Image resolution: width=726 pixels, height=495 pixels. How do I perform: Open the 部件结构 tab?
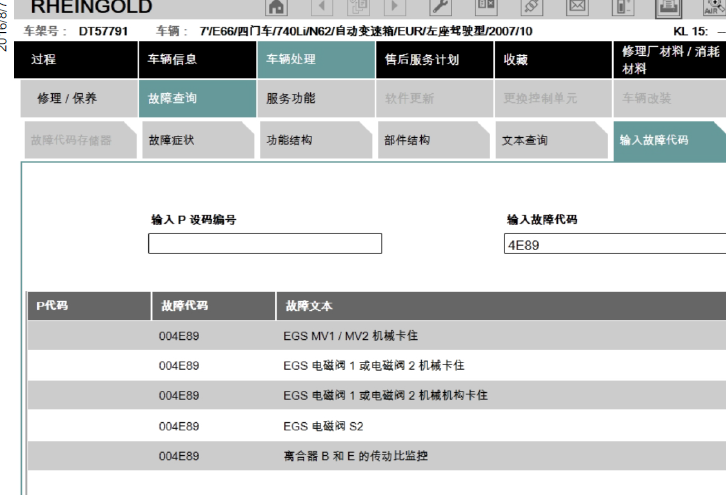point(434,140)
